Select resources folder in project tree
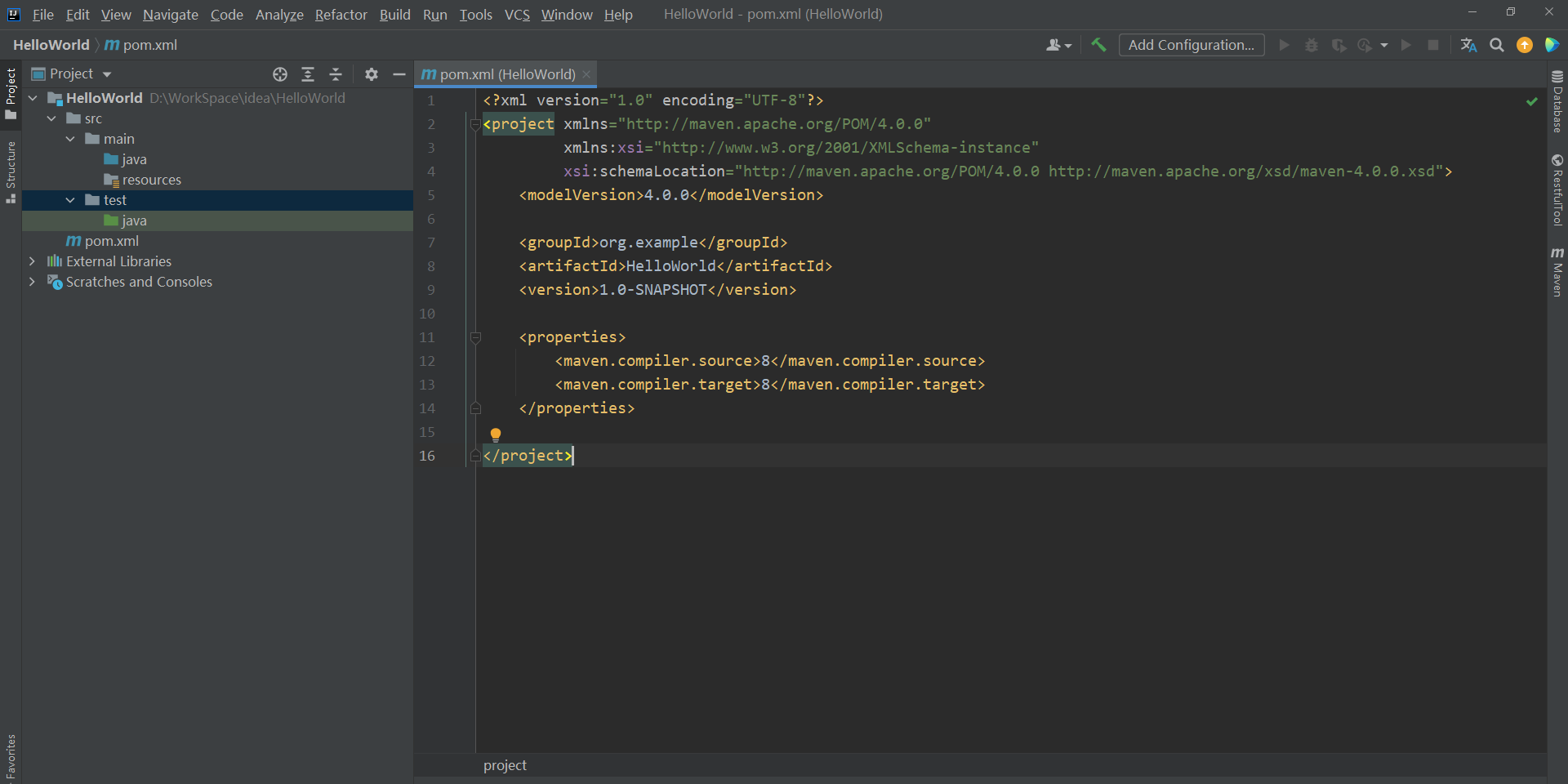This screenshot has height=784, width=1568. pos(151,180)
